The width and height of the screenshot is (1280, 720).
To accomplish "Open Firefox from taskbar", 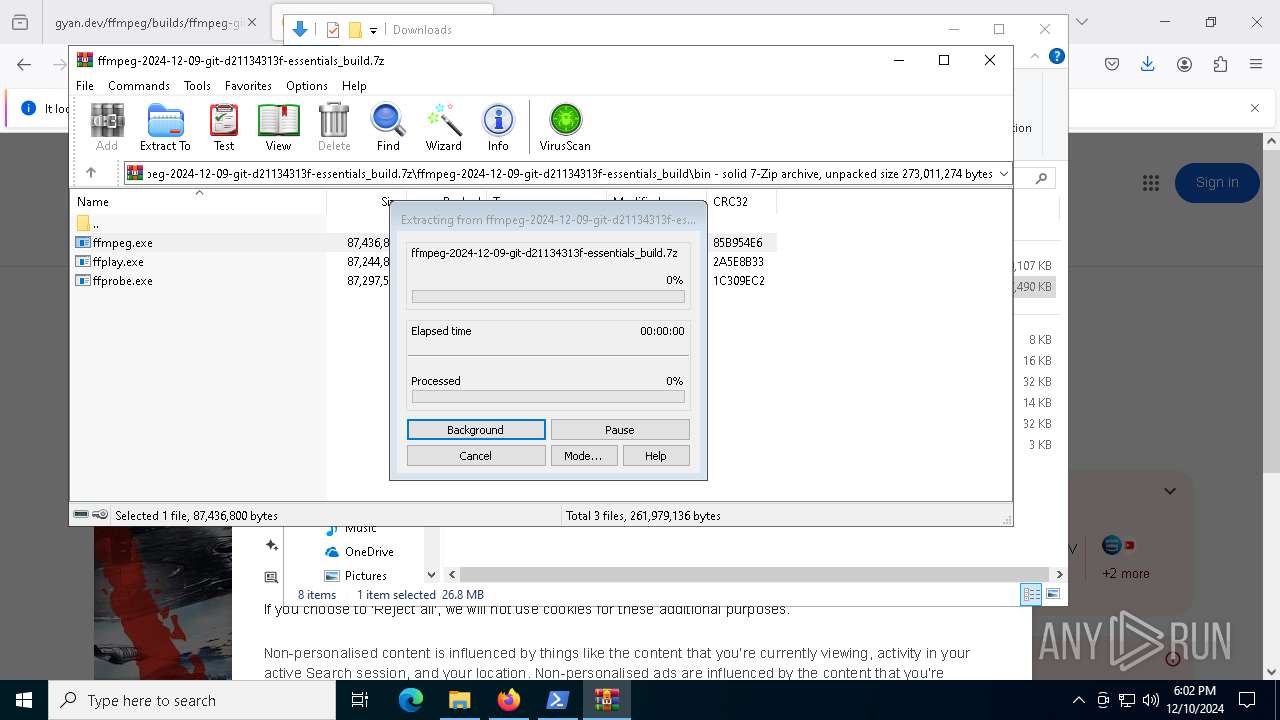I will [x=509, y=700].
